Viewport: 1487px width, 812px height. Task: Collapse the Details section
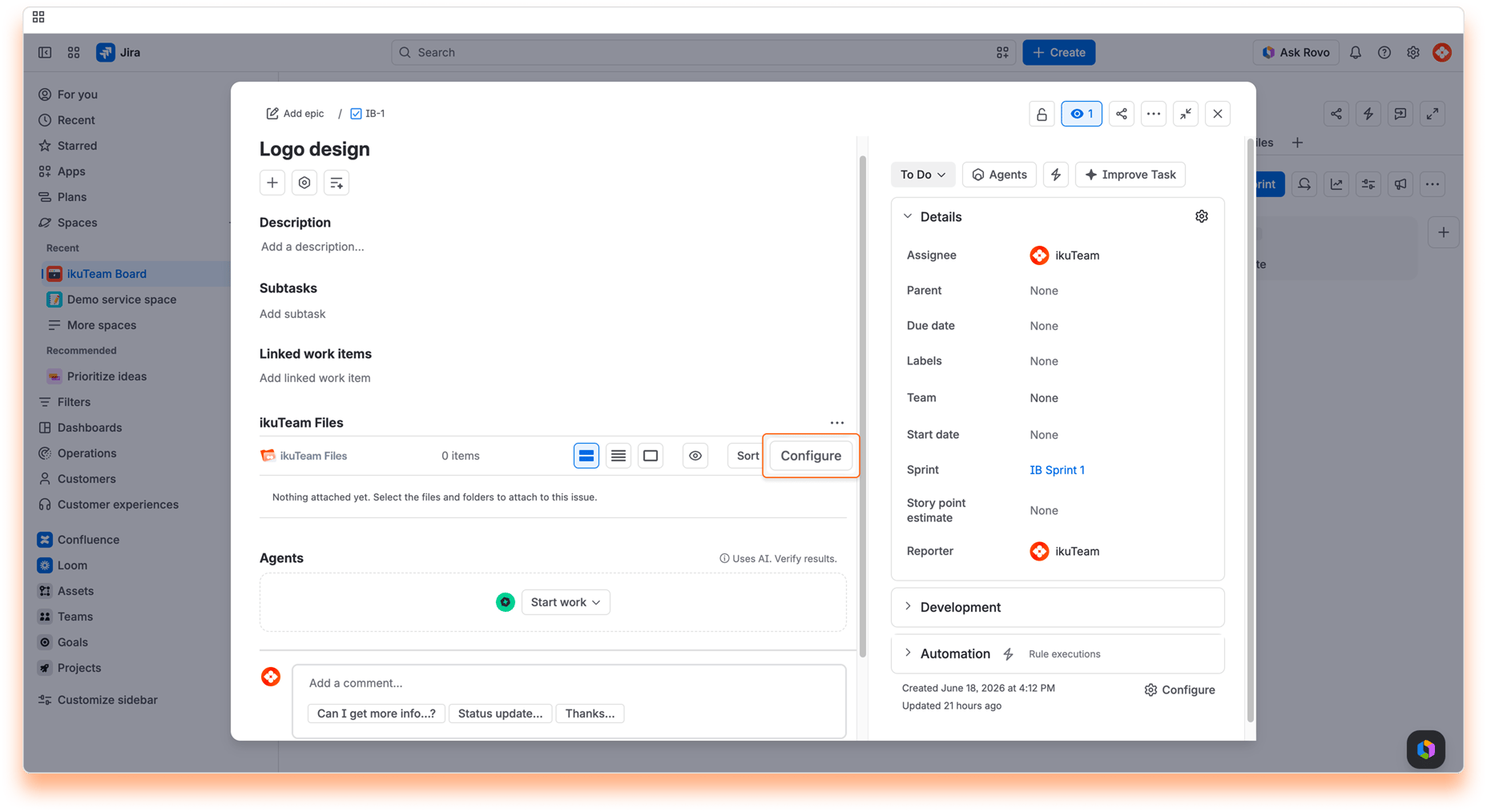point(908,216)
